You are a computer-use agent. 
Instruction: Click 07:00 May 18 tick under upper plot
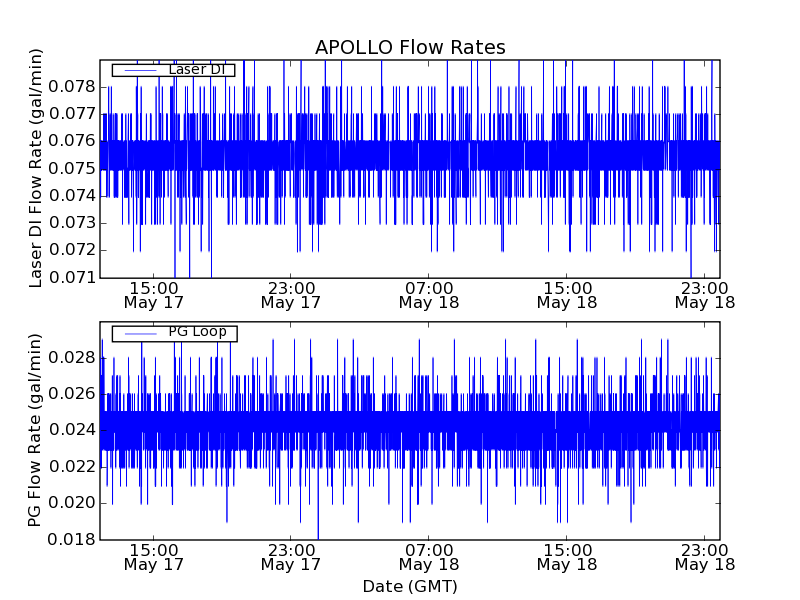pyautogui.click(x=429, y=294)
